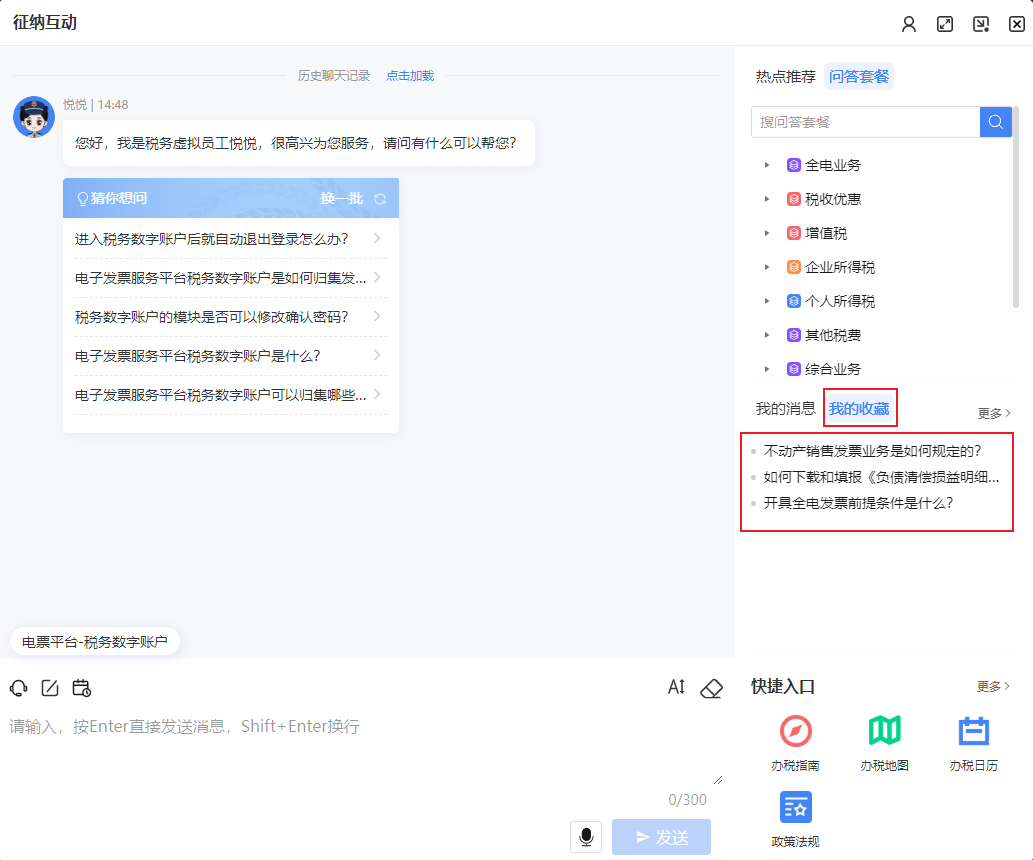Click the 增值税 category icon
Screen dimensions: 1033x860
794,233
